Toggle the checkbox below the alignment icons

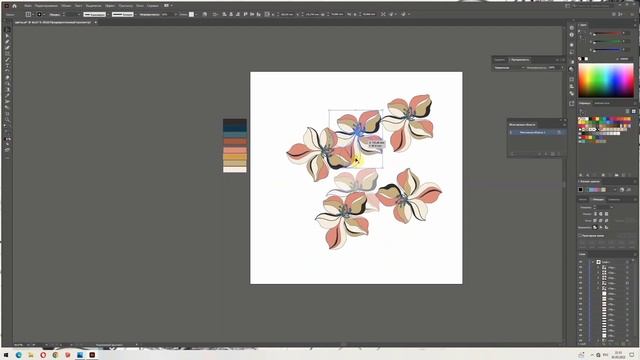[580, 236]
